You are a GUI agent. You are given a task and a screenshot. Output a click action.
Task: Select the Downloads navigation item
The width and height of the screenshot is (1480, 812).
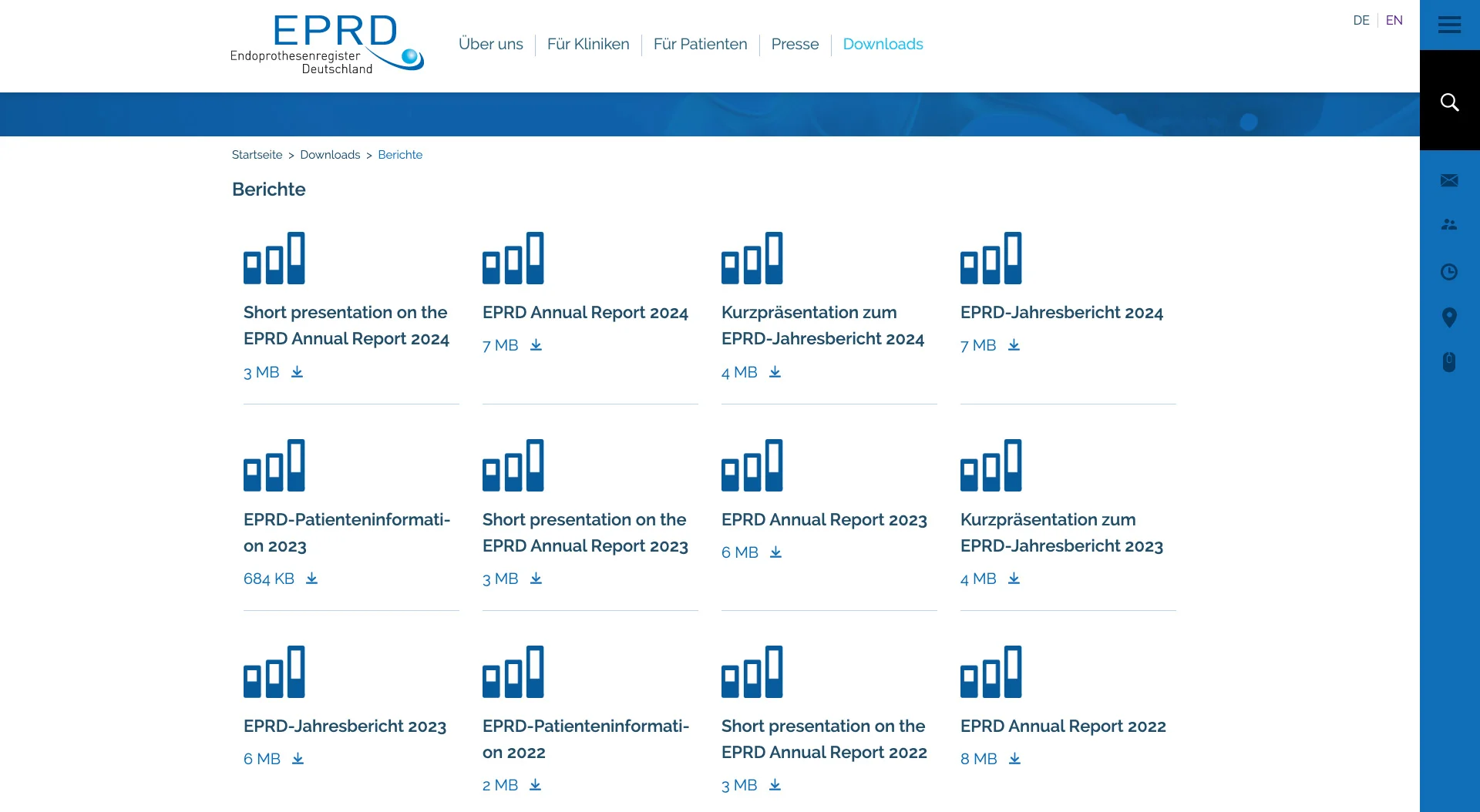(883, 45)
